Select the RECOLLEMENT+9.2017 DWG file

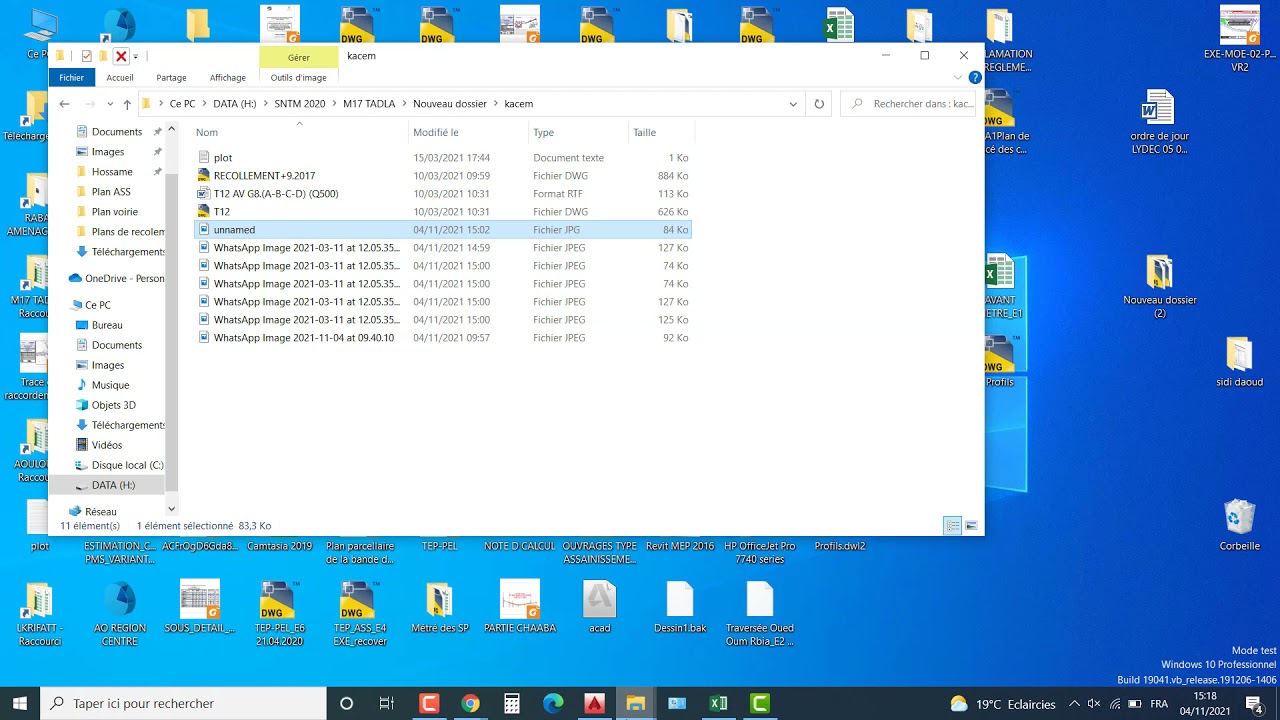pos(442,176)
